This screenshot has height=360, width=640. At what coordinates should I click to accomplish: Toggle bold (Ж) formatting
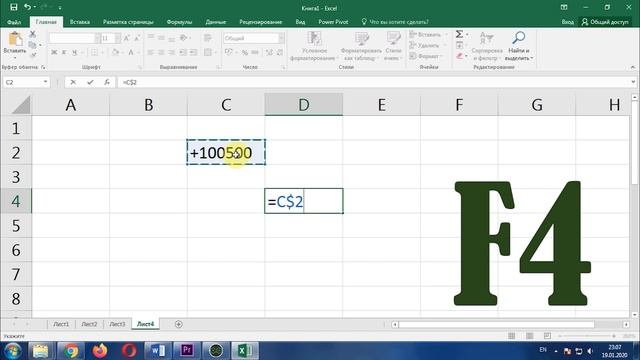tap(54, 52)
